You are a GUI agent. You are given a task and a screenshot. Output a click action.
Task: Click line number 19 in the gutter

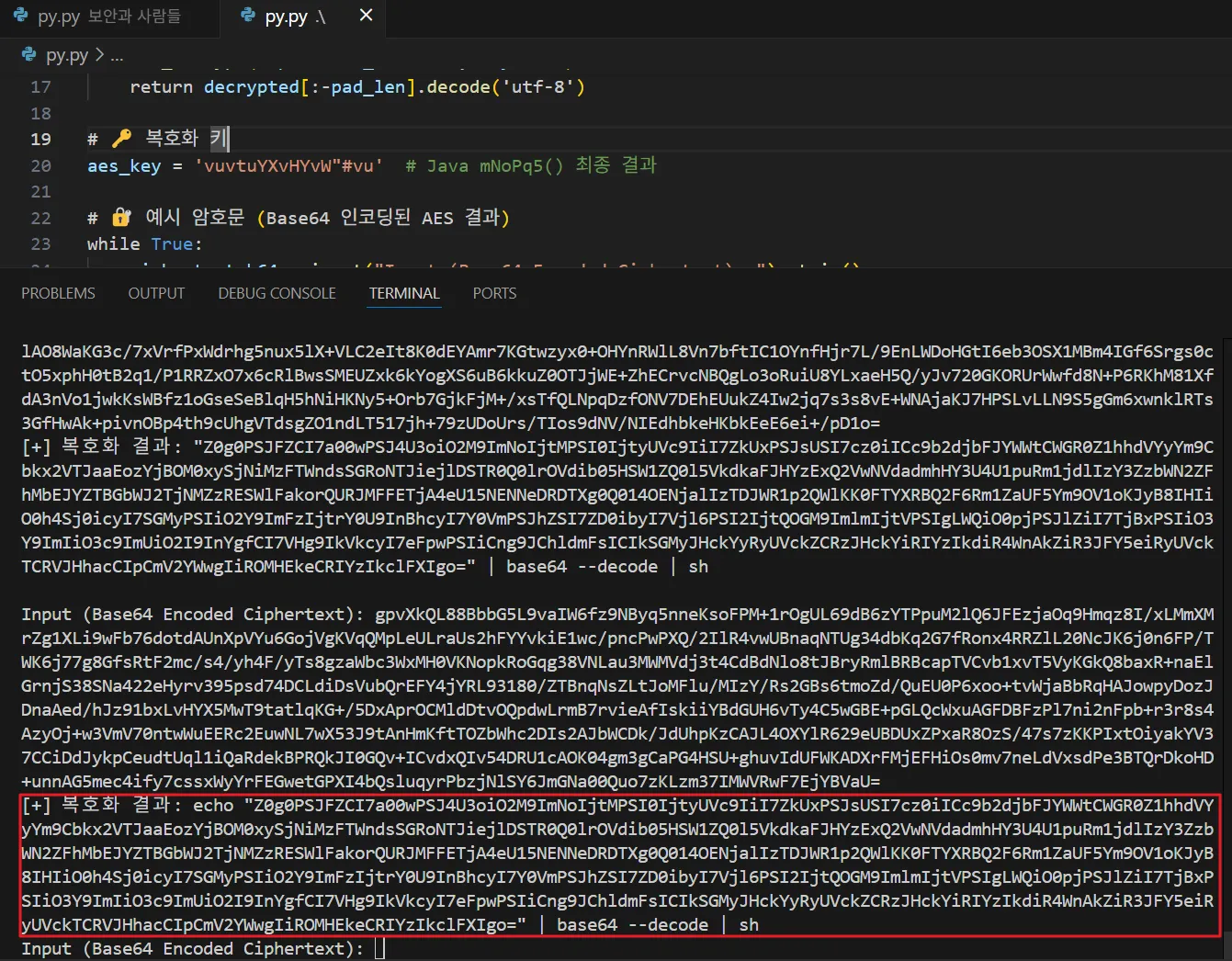coord(40,140)
